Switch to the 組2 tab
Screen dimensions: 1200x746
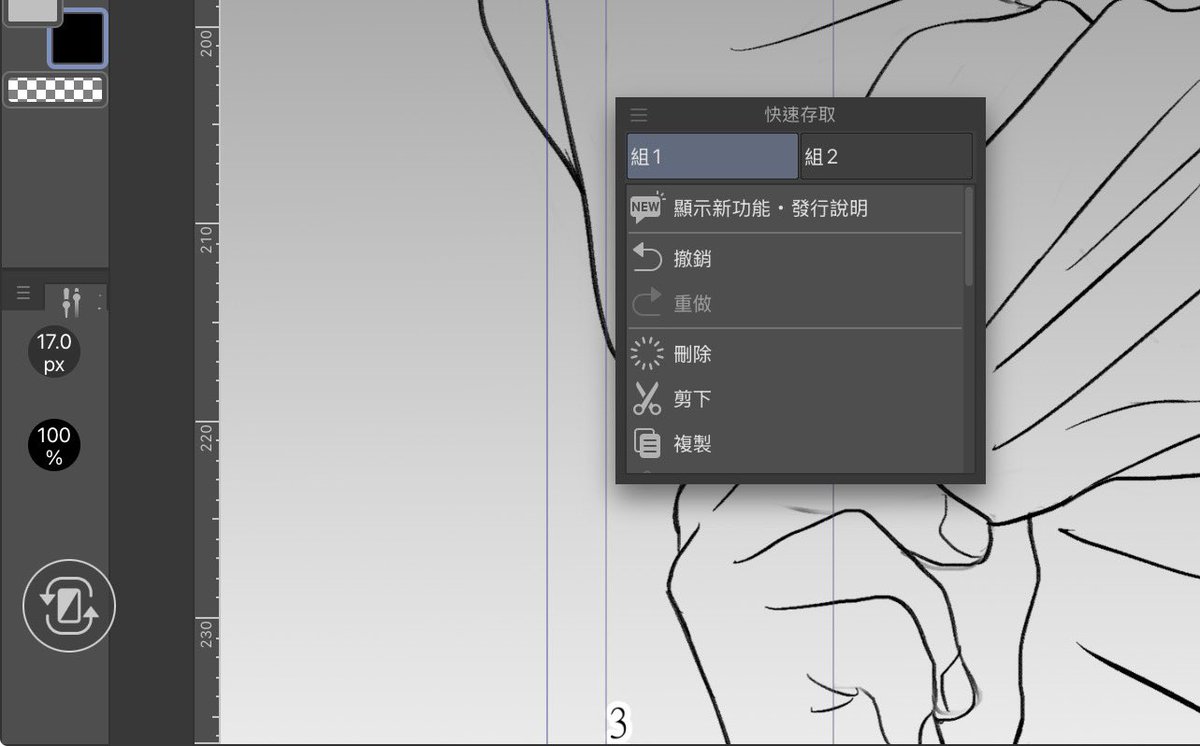886,156
